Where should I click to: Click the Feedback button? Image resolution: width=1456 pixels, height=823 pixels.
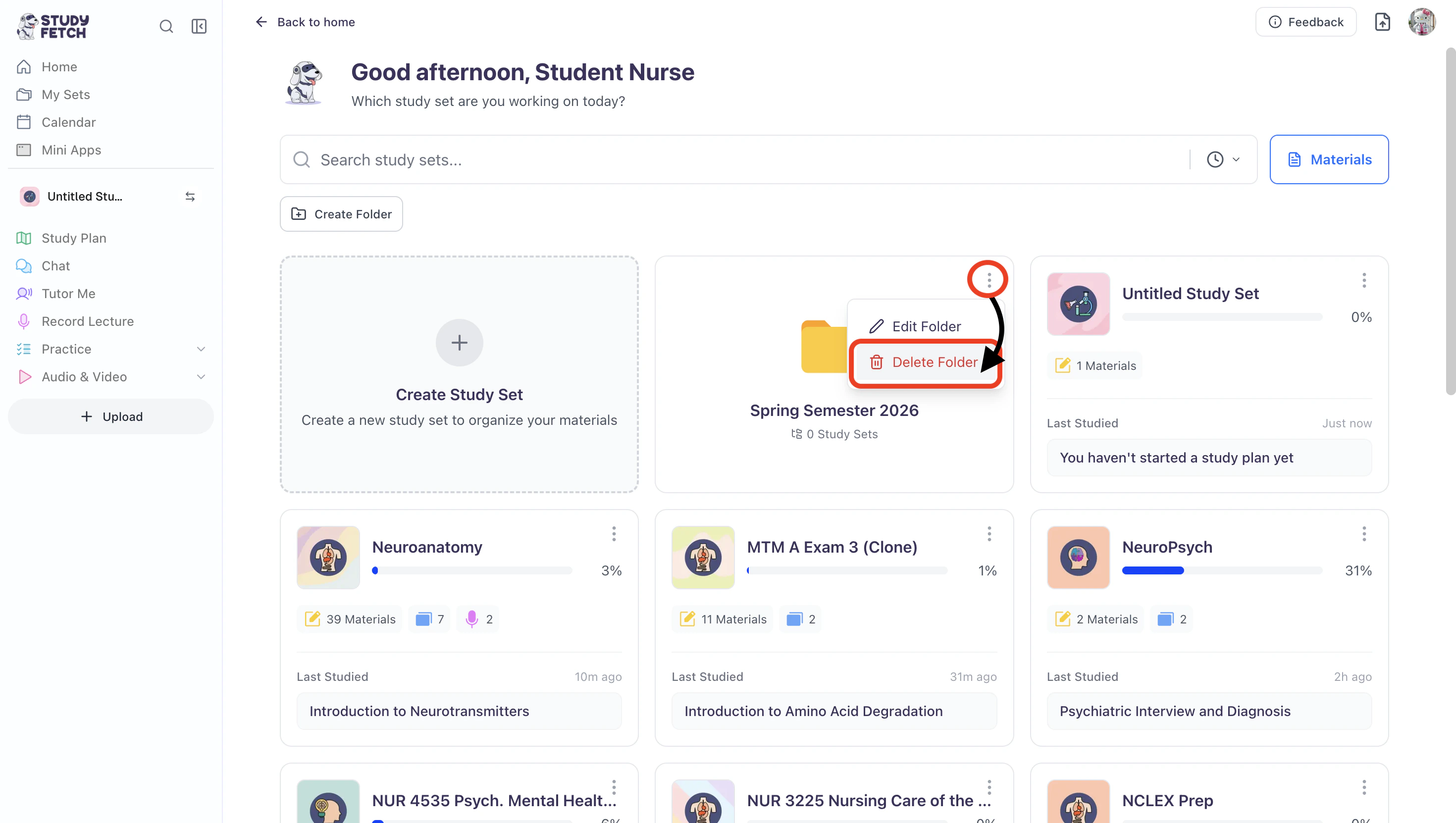(x=1306, y=22)
